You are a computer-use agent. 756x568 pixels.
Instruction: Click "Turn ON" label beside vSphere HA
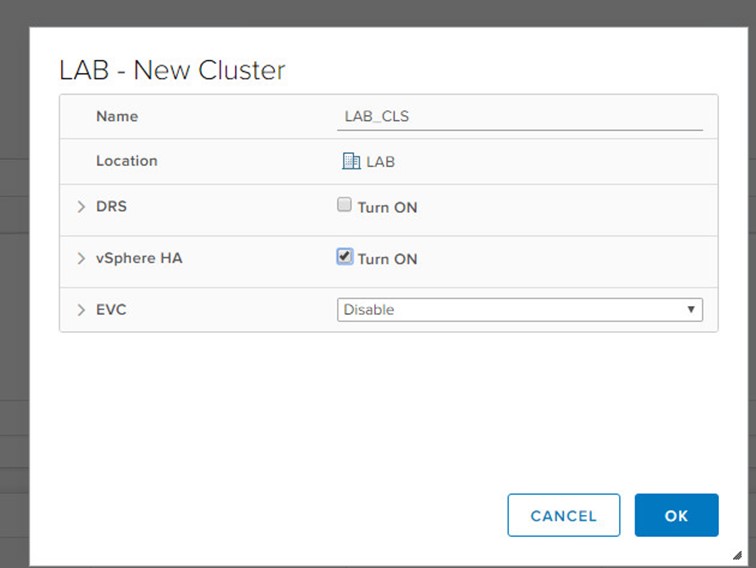(387, 259)
